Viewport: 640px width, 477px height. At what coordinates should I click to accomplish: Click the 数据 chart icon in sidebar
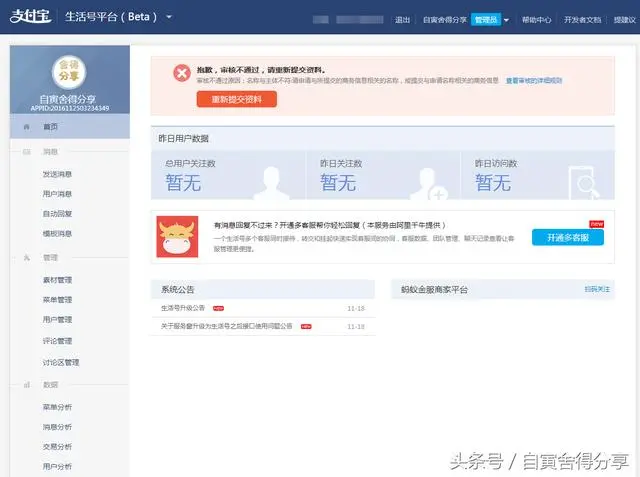tap(27, 385)
